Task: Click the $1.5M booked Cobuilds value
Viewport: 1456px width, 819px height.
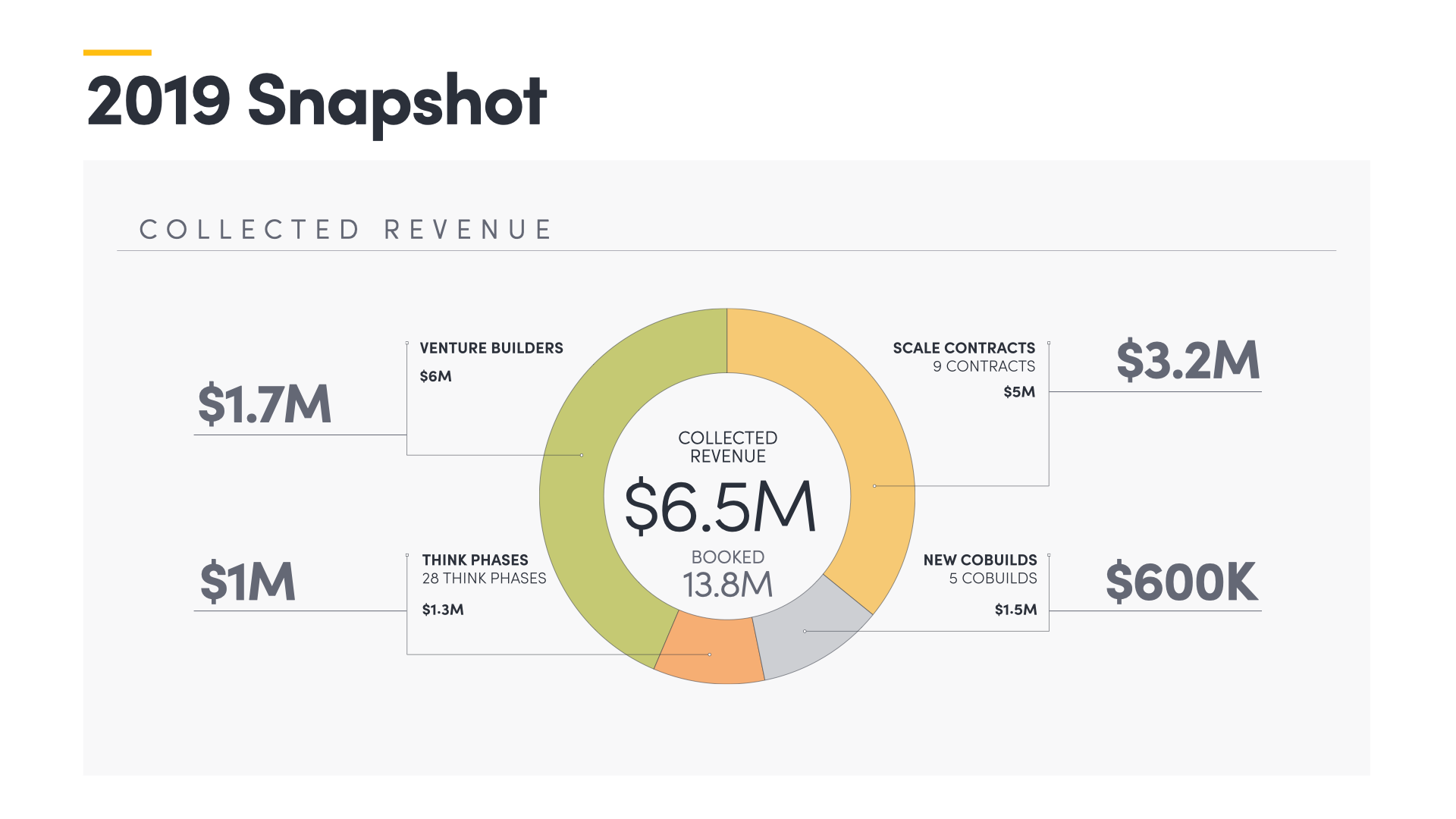Action: tap(1015, 610)
